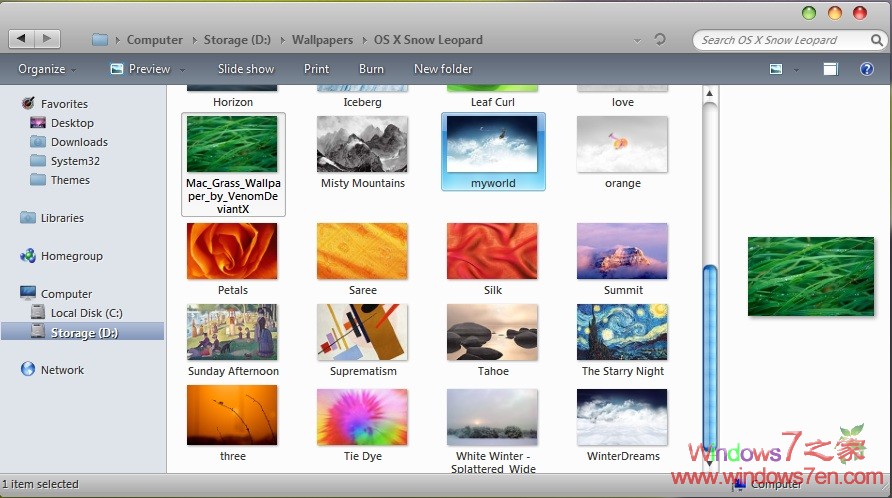Create a New folder

point(443,69)
